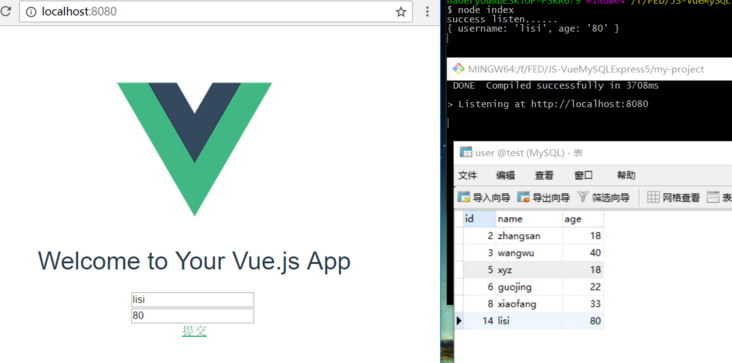Click the 提交 submit link
The image size is (732, 363).
point(194,331)
